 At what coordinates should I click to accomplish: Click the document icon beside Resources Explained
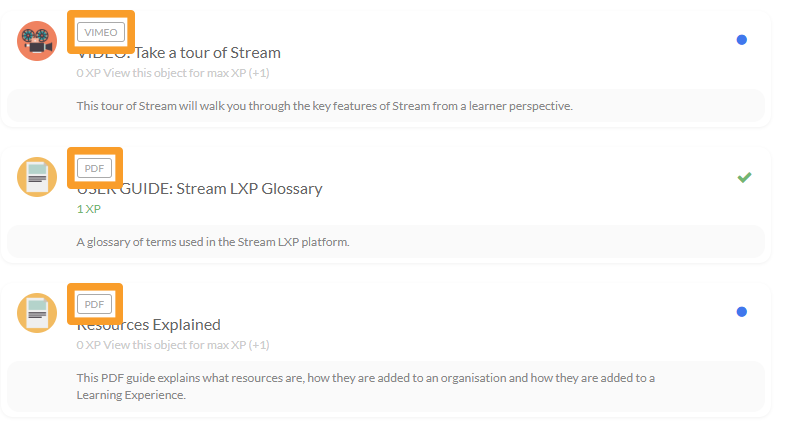point(37,313)
